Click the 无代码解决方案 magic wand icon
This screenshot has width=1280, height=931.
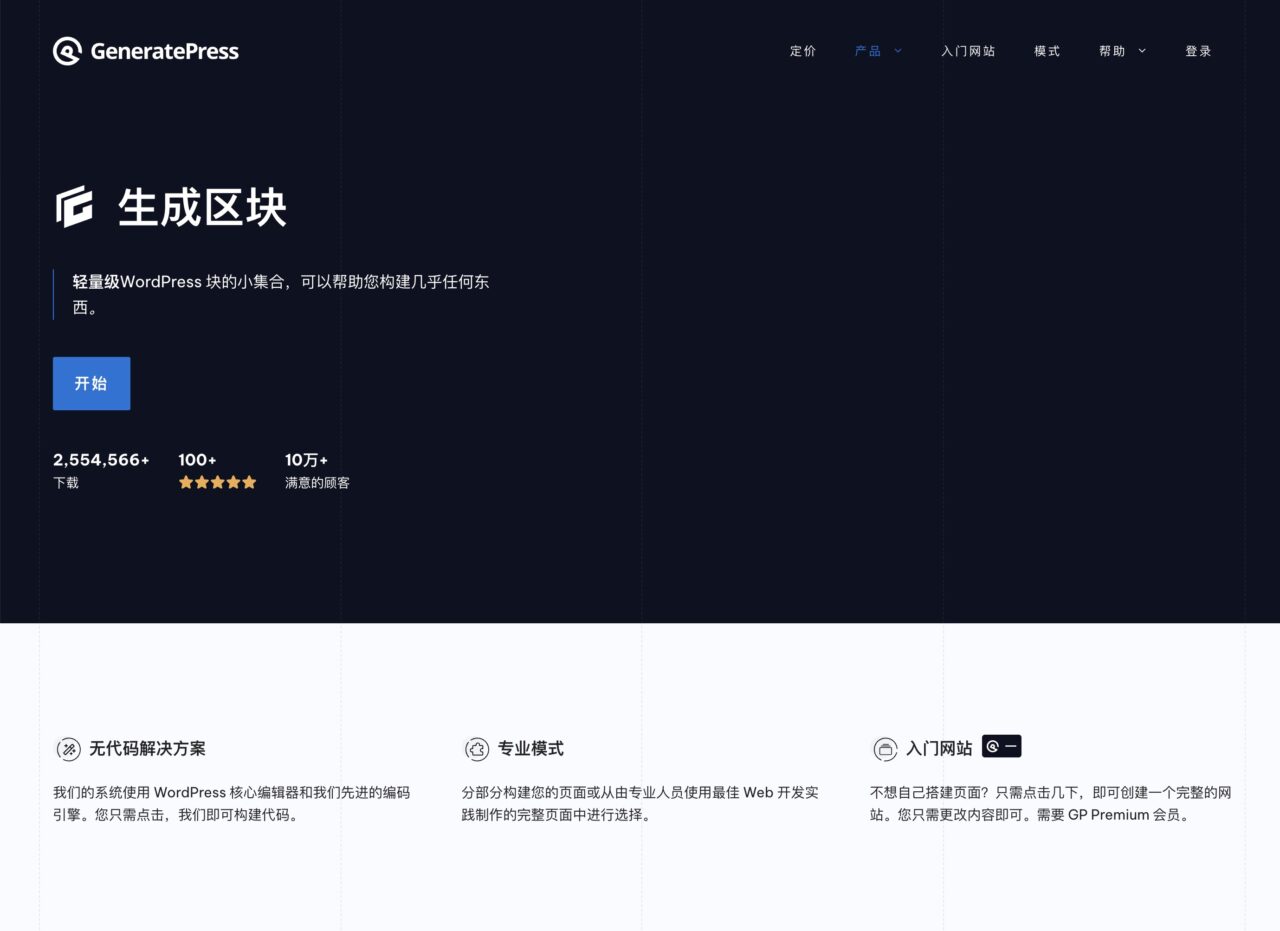(x=68, y=748)
